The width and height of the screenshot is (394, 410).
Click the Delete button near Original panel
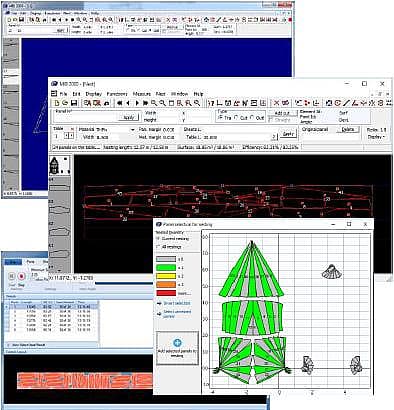[x=348, y=129]
